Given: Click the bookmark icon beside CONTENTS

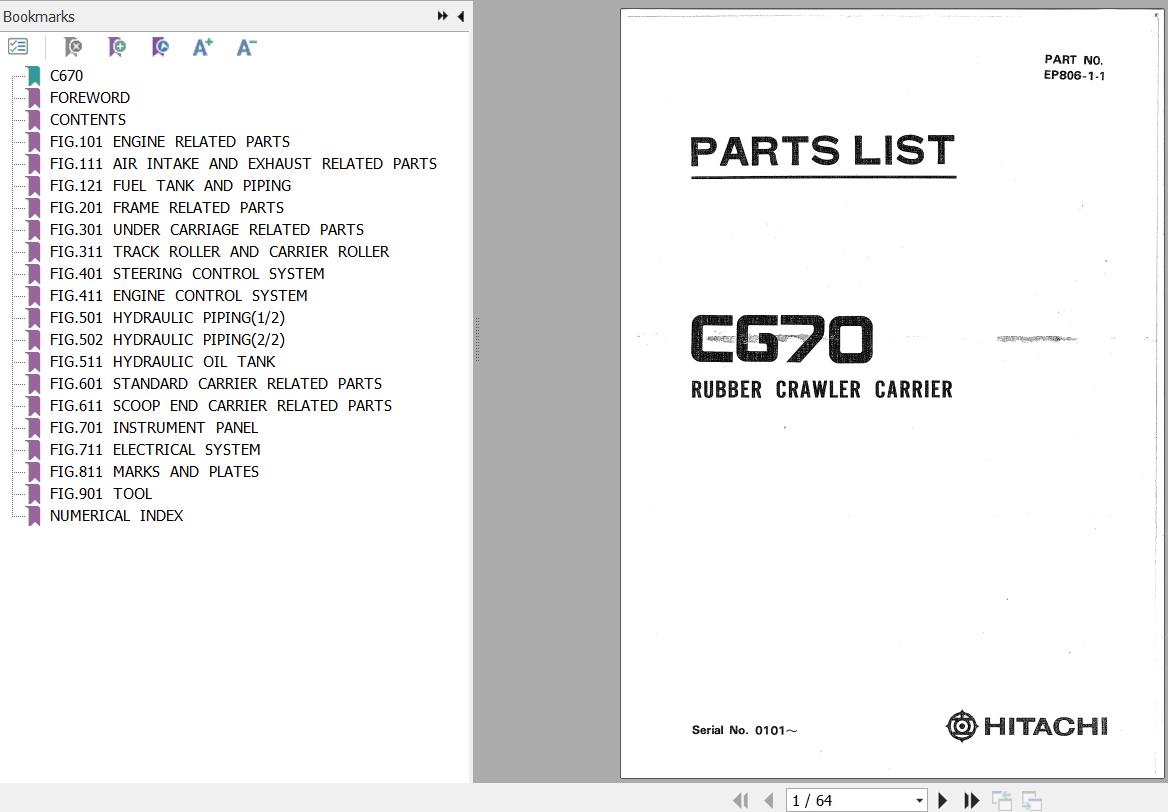Looking at the screenshot, I should coord(34,120).
